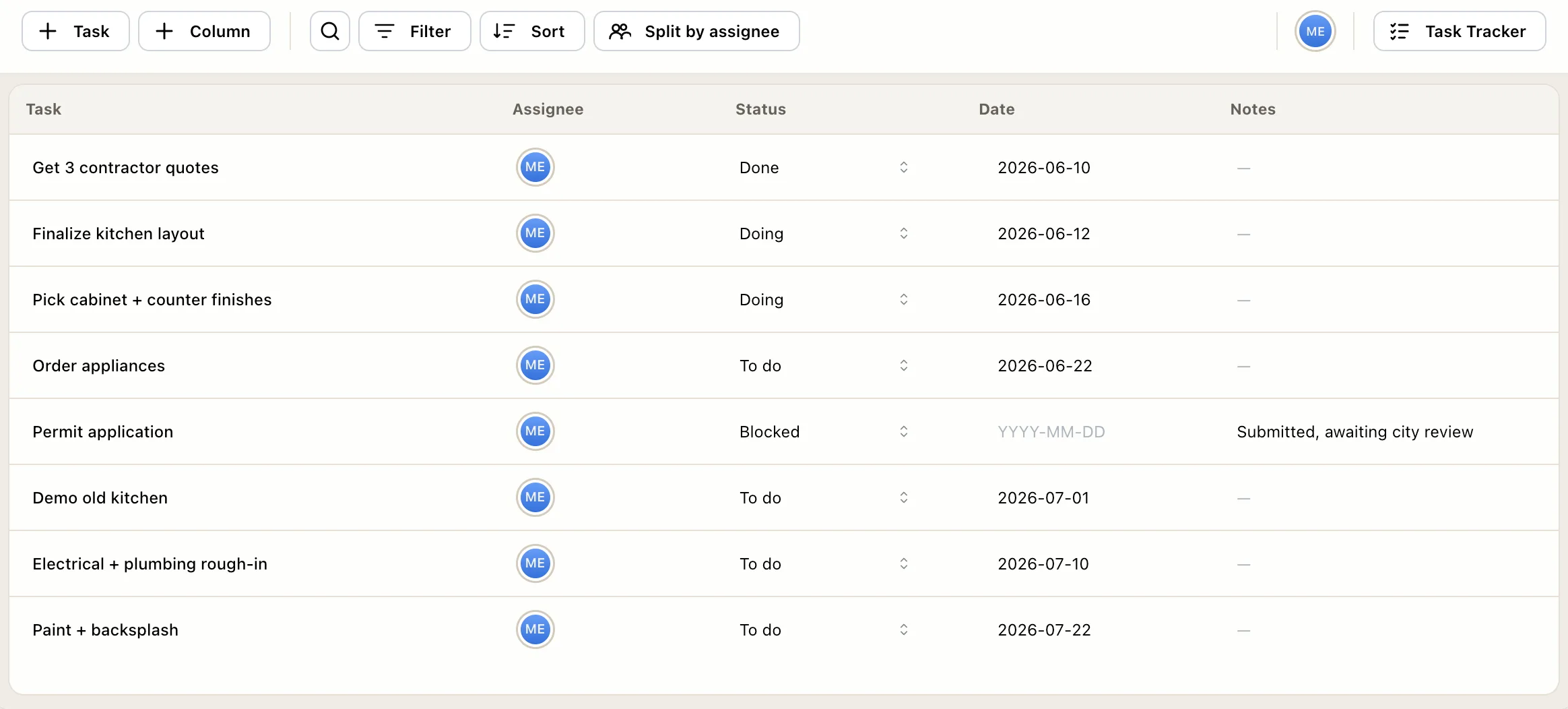Click assignee avatar for Electrical + plumbing rough-in
Viewport: 1568px width, 709px height.
(535, 563)
